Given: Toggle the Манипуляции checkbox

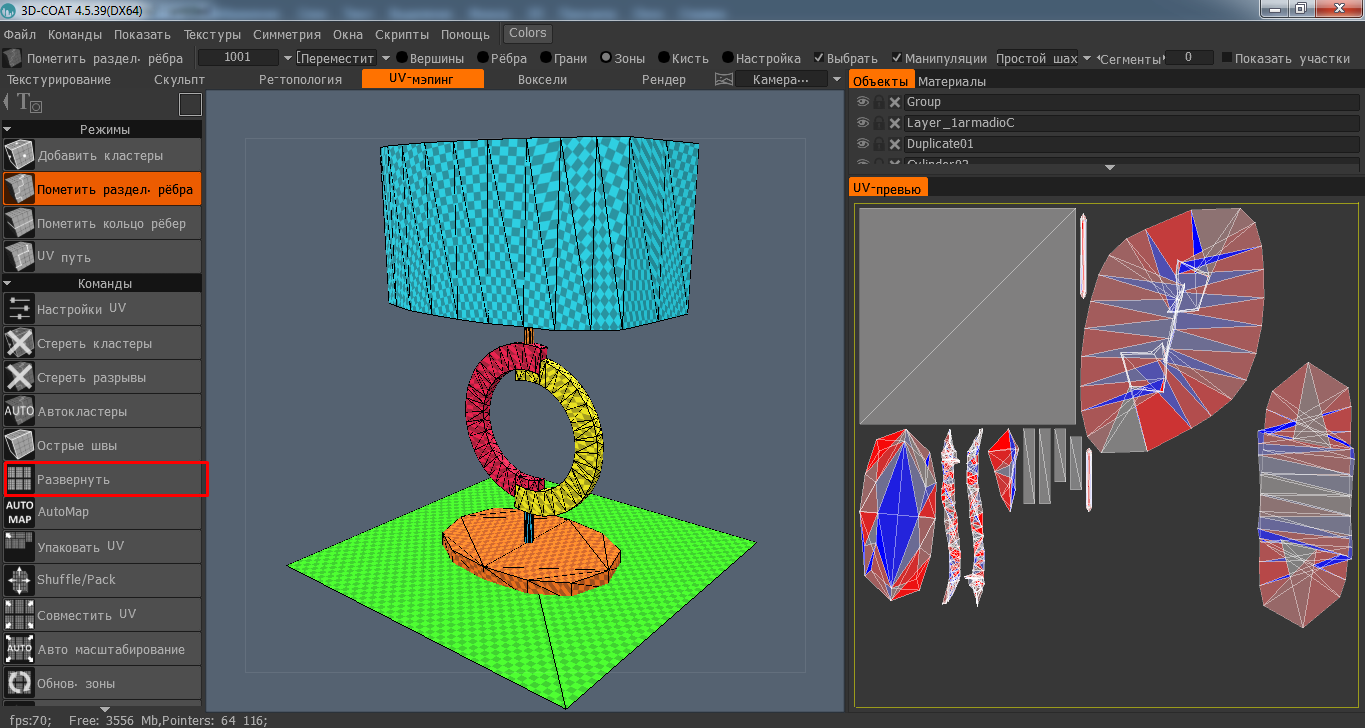Looking at the screenshot, I should click(x=897, y=58).
